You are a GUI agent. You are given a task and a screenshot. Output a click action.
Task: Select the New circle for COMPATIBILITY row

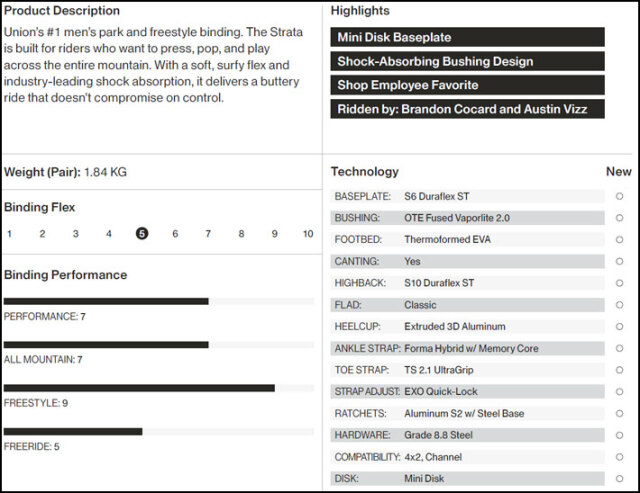pos(619,457)
